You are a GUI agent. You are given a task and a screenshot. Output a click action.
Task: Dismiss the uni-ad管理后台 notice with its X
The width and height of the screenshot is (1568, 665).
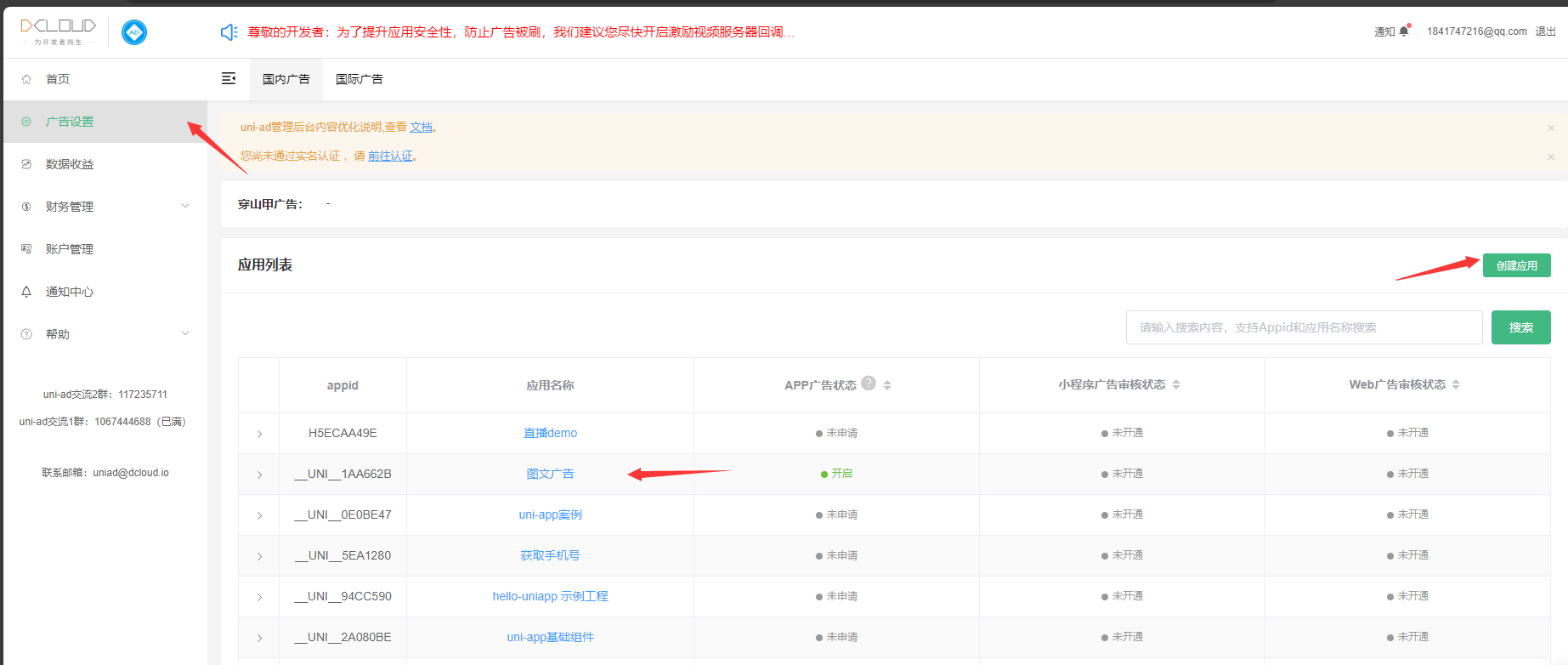point(1551,128)
